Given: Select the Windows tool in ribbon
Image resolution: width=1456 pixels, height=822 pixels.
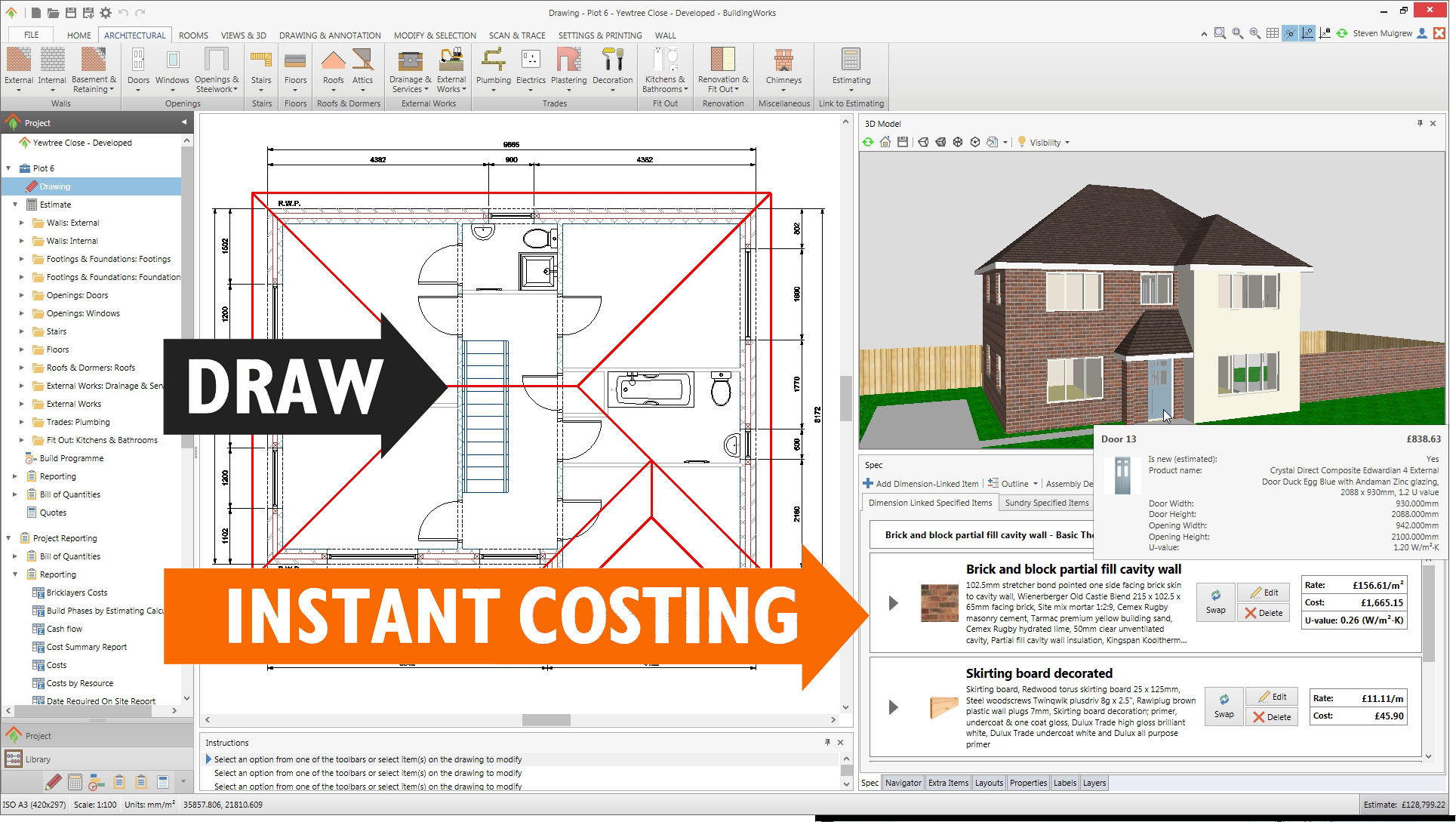Looking at the screenshot, I should 172,69.
